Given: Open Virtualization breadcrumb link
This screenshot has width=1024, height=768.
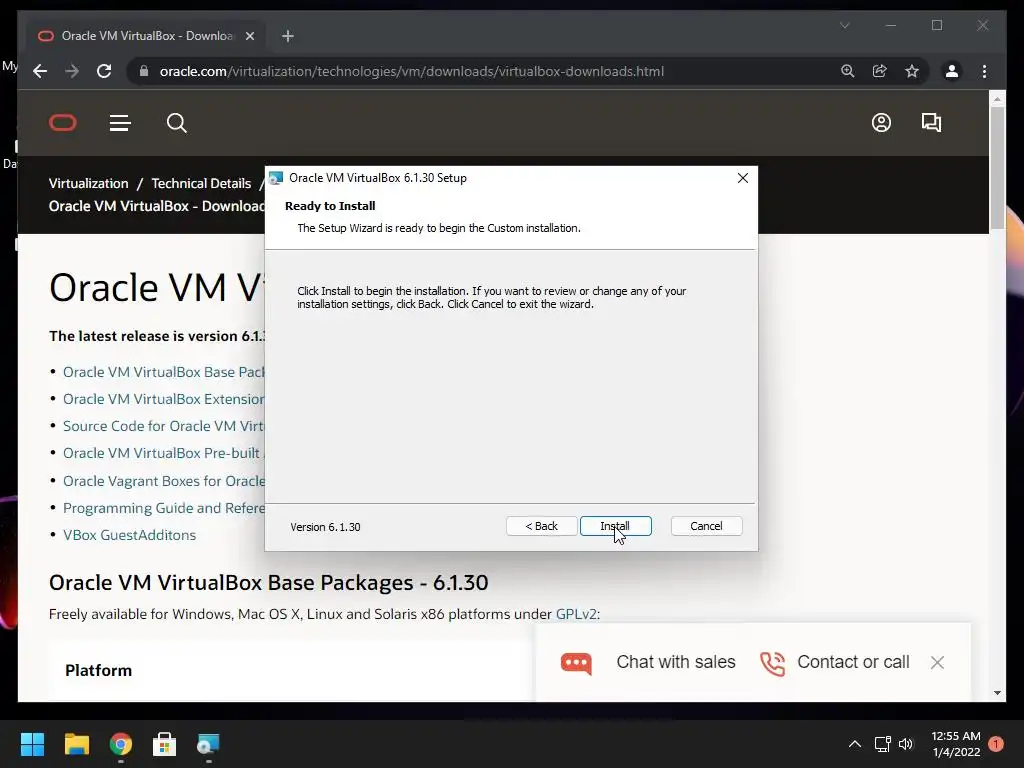Looking at the screenshot, I should [88, 184].
